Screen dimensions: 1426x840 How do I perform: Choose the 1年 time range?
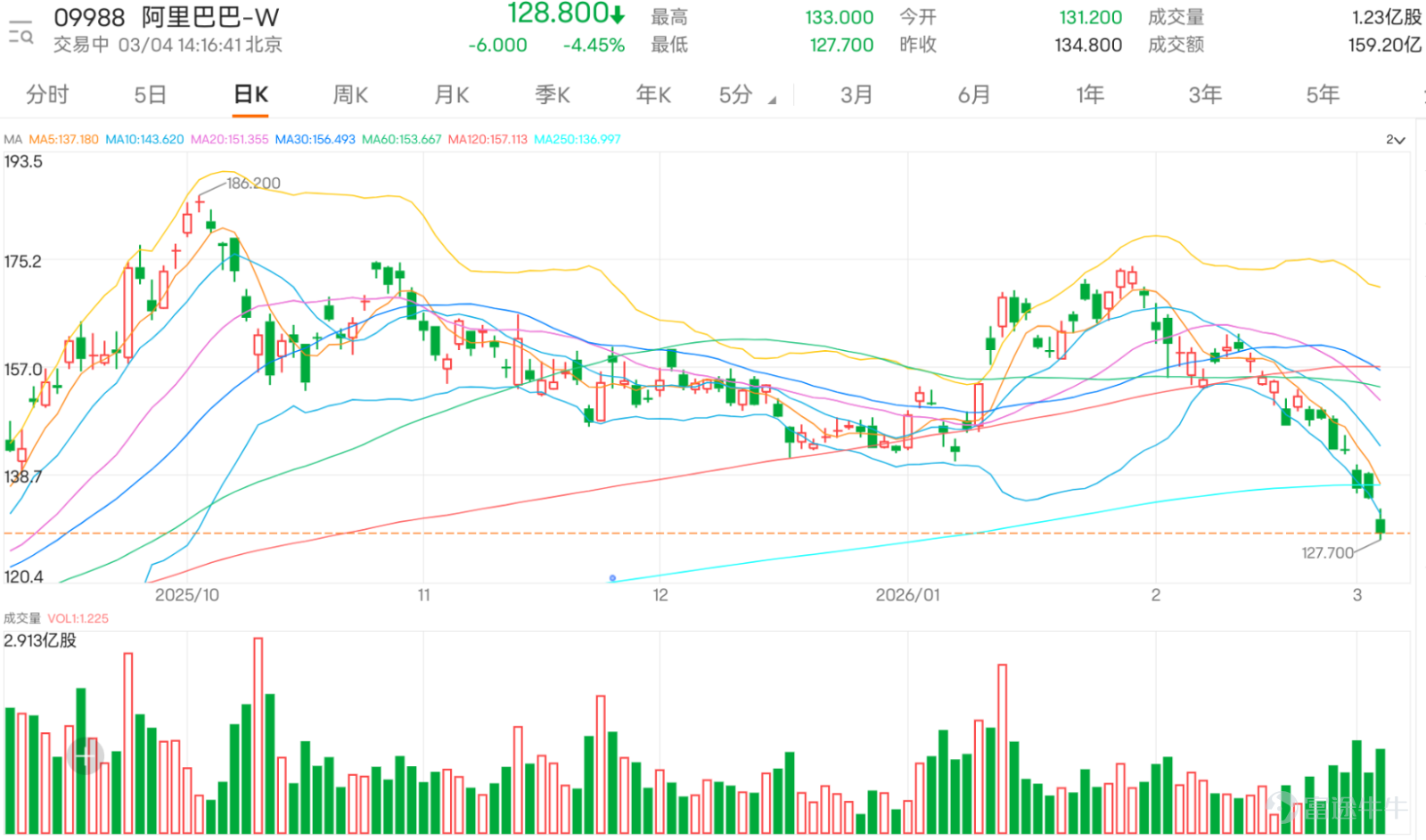coord(1090,94)
